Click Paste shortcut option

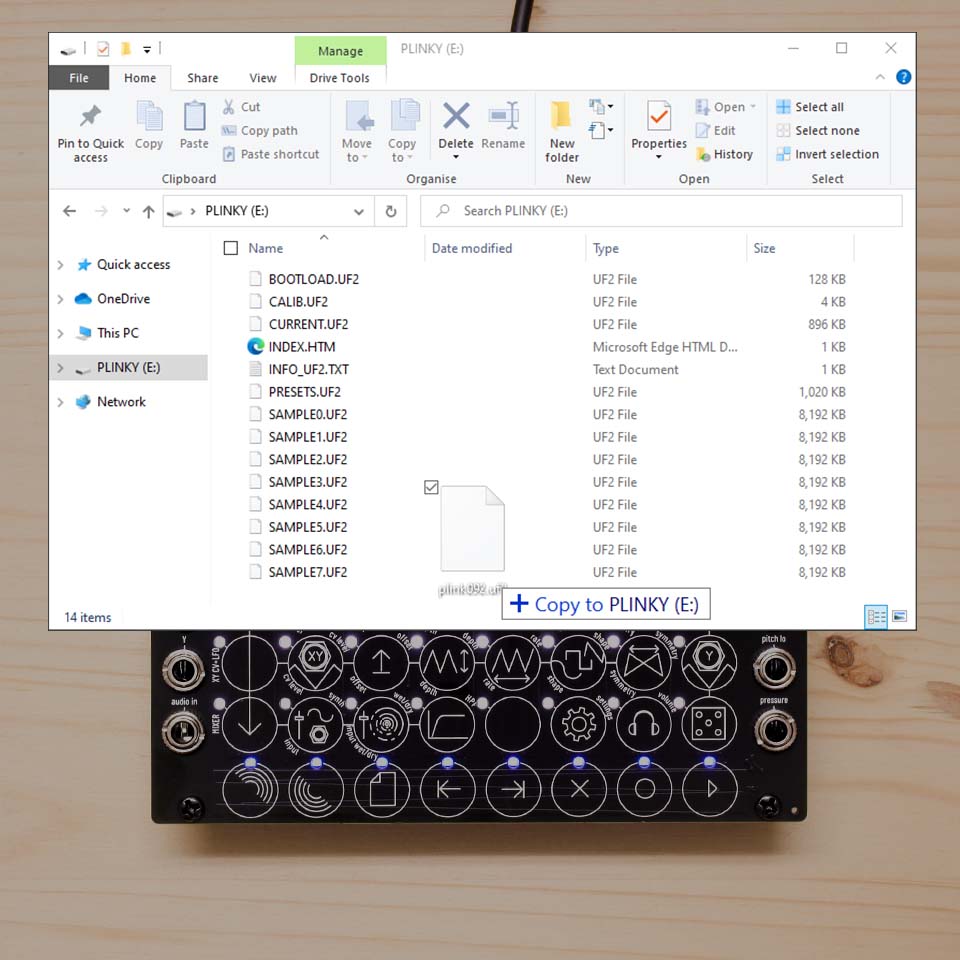pyautogui.click(x=271, y=154)
